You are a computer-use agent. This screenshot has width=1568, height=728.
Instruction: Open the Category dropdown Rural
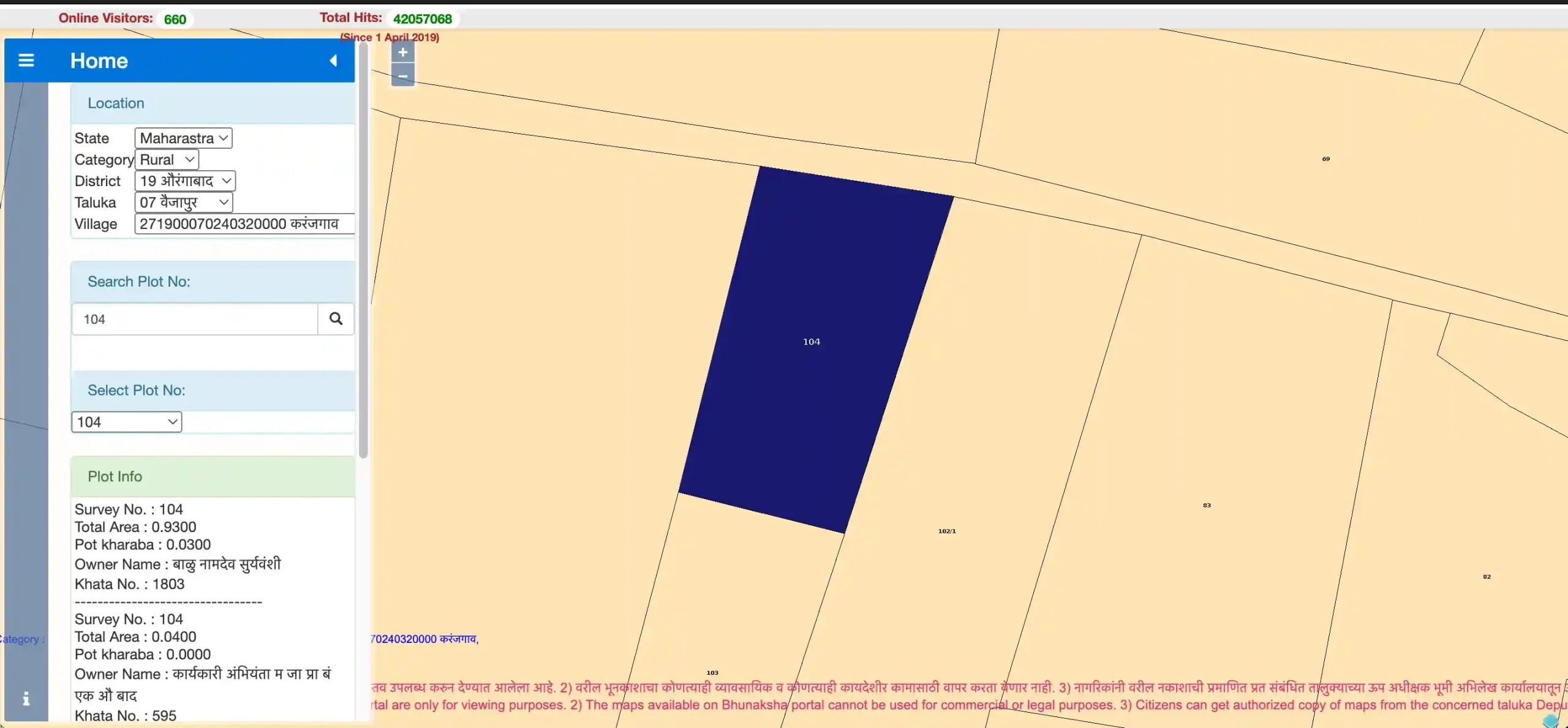point(167,159)
